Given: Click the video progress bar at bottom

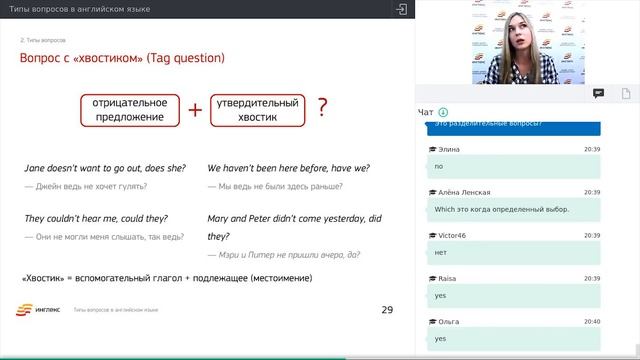Looking at the screenshot, I should pos(320,358).
